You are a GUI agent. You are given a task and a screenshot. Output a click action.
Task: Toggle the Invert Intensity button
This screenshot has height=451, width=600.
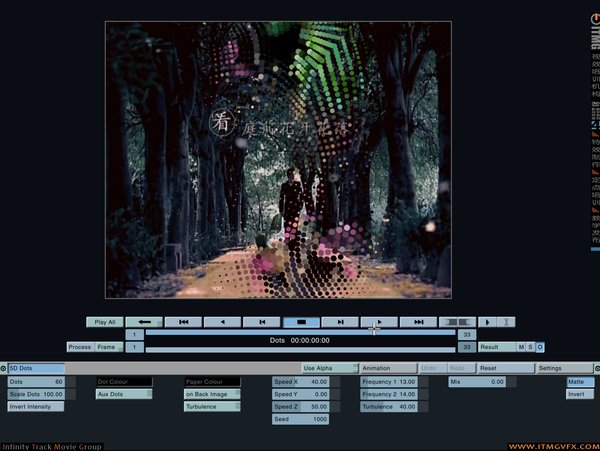pos(36,407)
